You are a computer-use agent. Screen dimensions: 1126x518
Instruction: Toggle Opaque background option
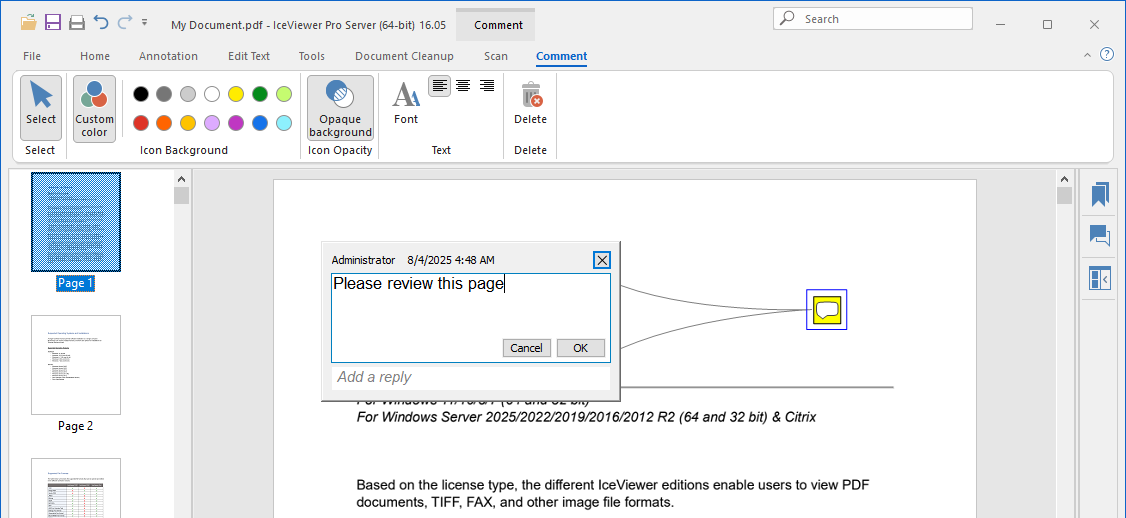[x=340, y=108]
